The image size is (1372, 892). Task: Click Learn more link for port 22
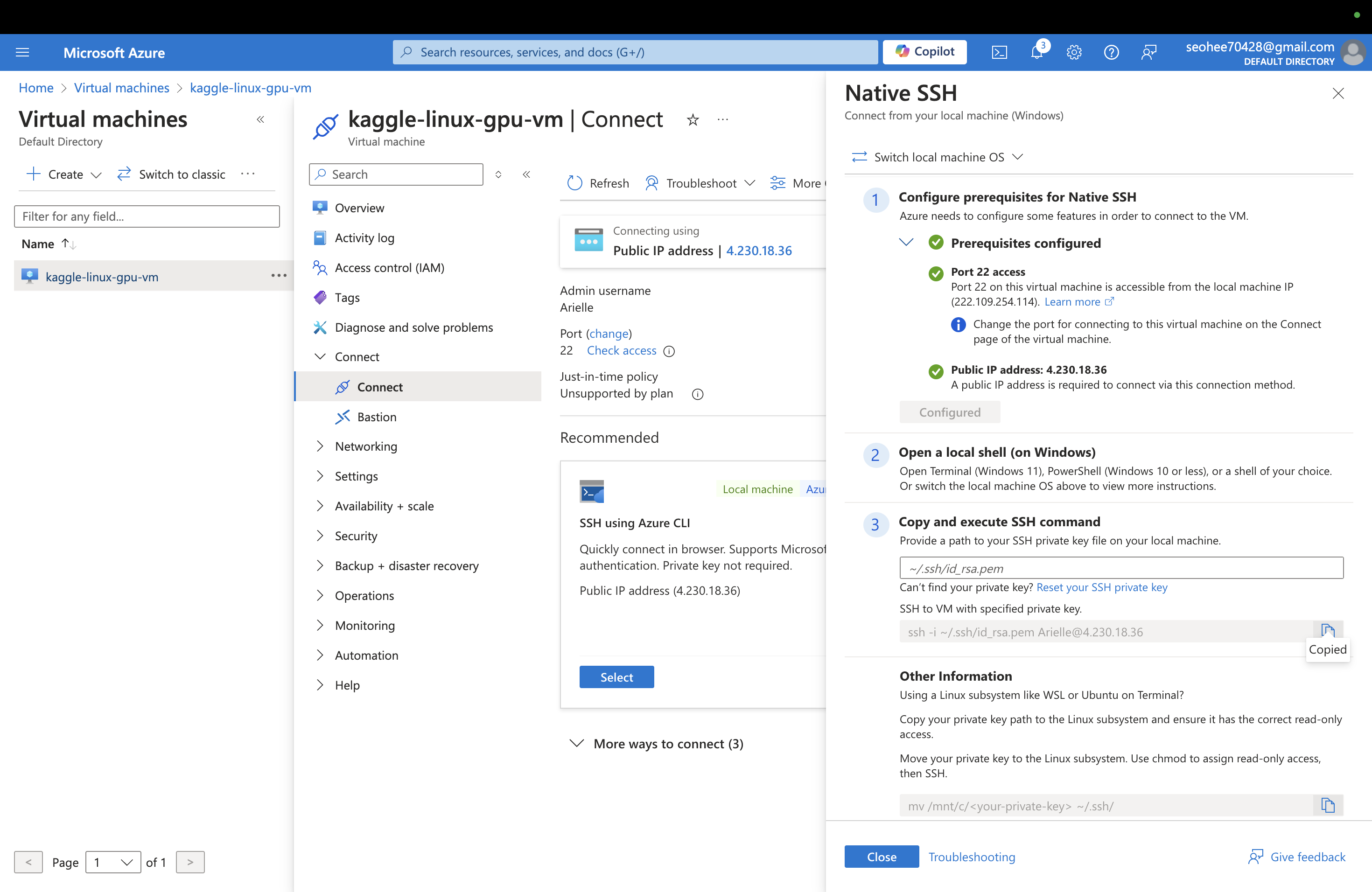pos(1079,302)
